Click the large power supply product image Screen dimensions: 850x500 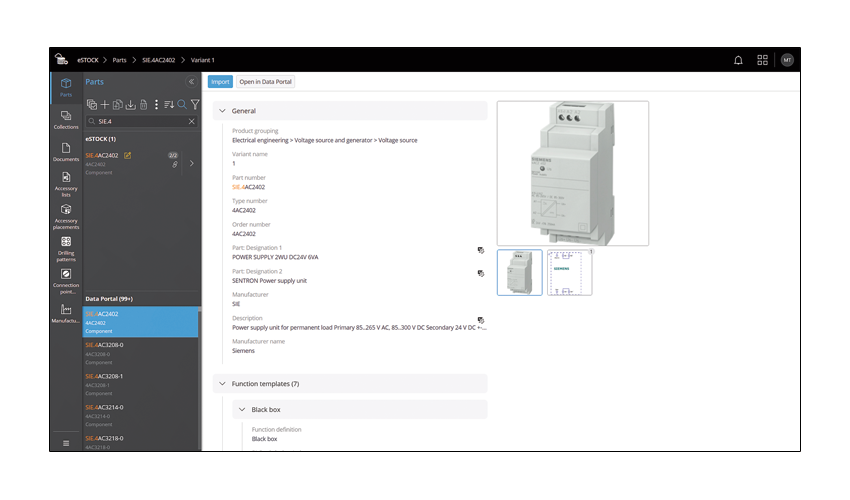(x=573, y=173)
